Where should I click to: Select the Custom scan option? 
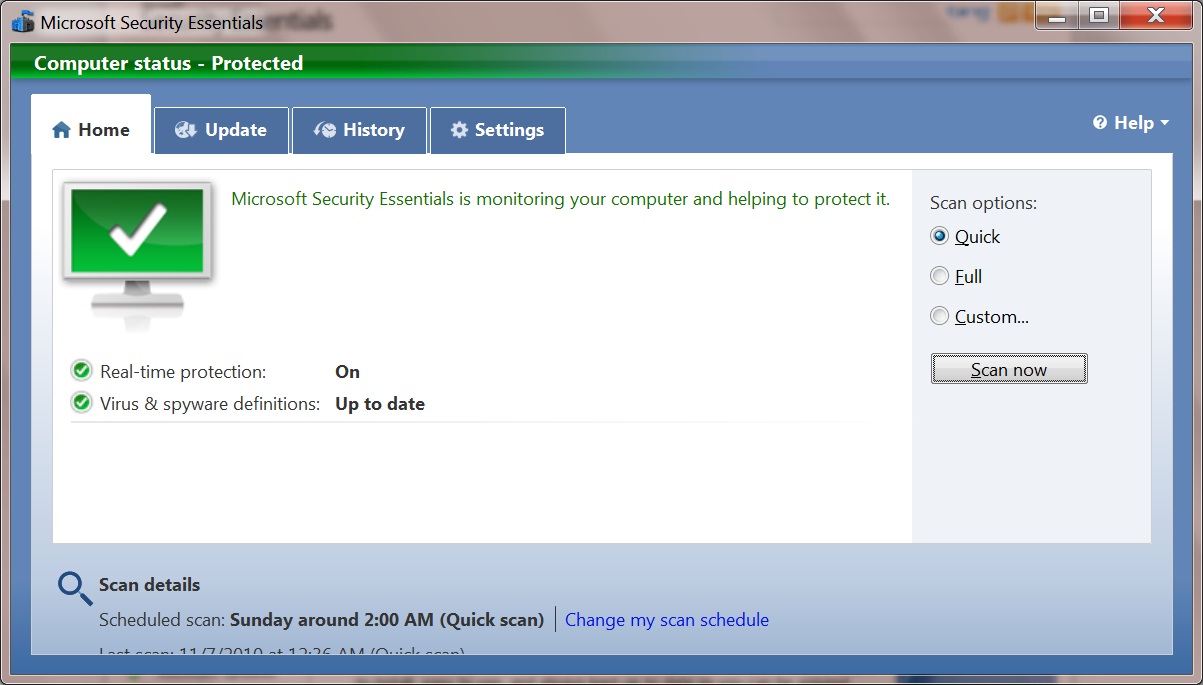(x=939, y=316)
